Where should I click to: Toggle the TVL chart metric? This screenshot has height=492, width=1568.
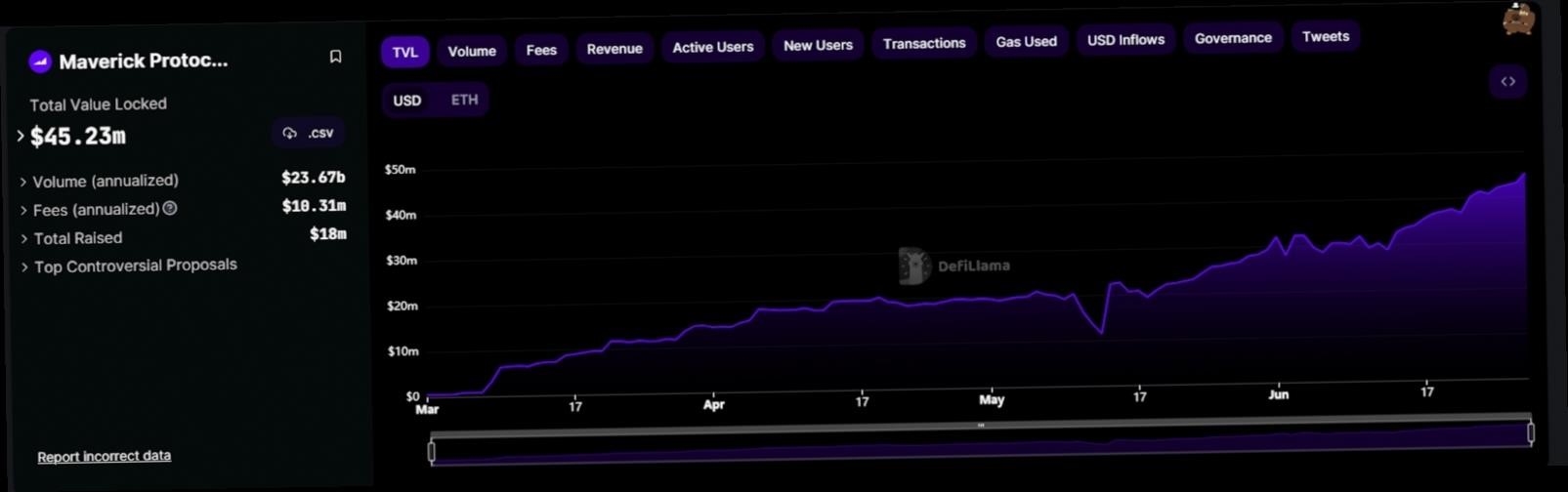point(404,52)
